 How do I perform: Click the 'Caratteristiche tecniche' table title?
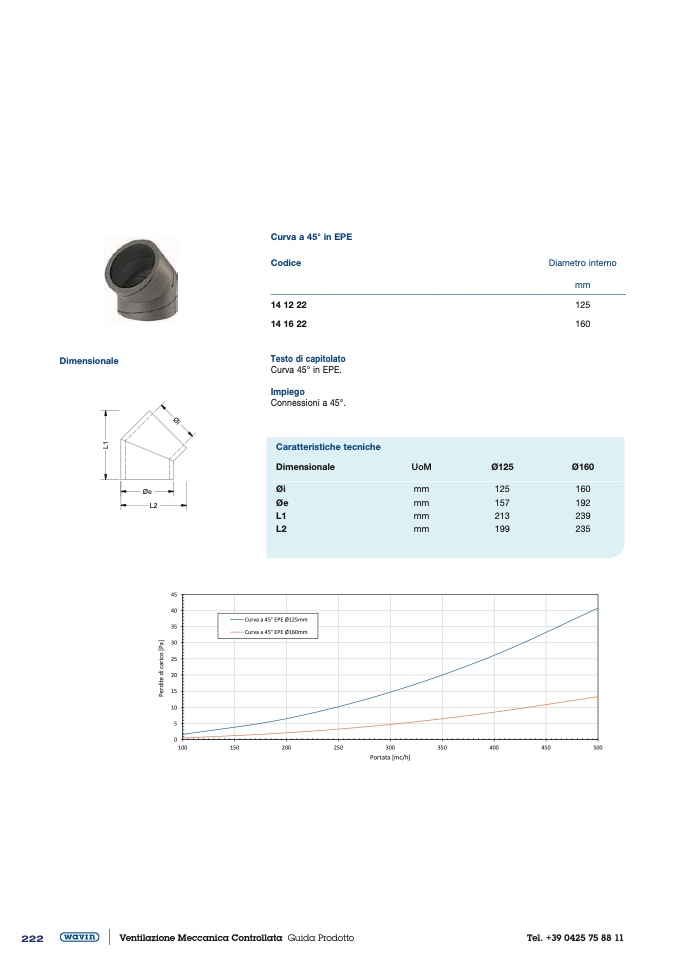pos(328,447)
